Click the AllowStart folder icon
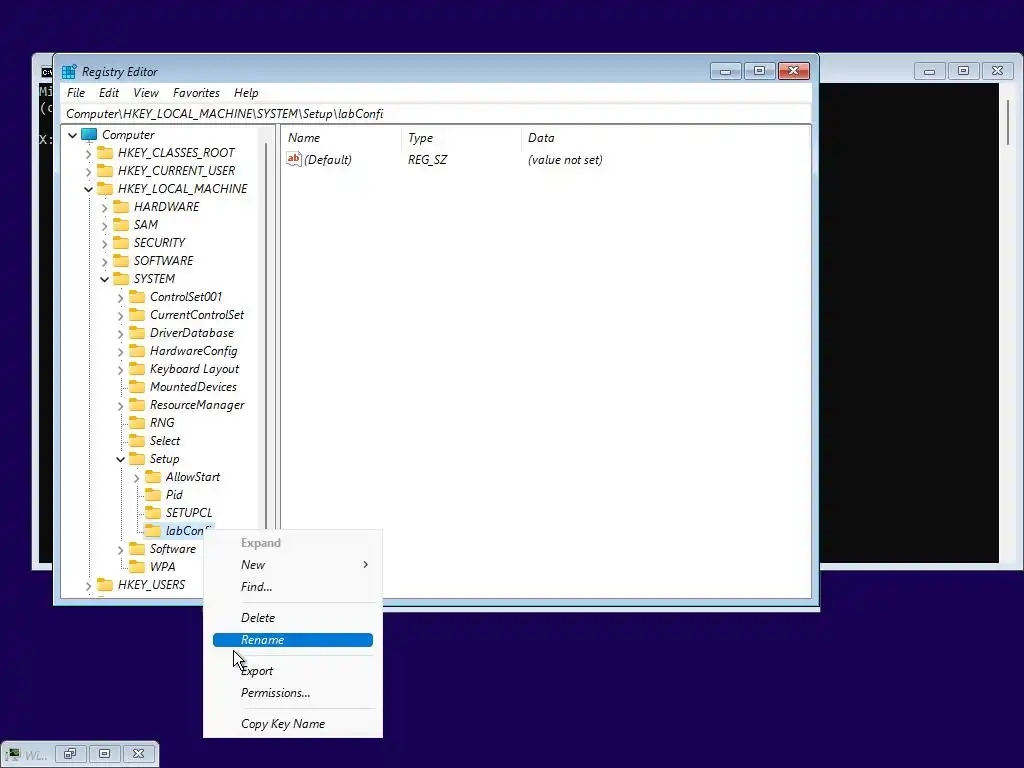 pyautogui.click(x=153, y=477)
